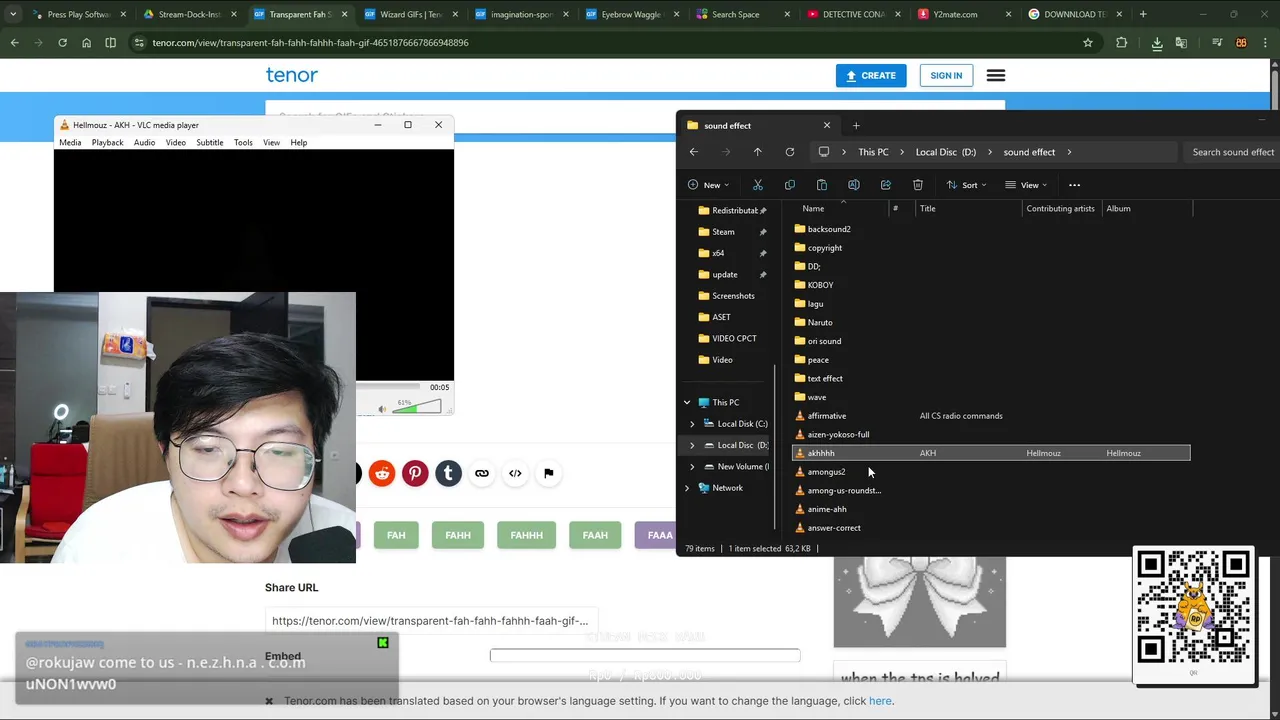Expand New Volume in navigation pane
The image size is (1280, 720).
(x=692, y=467)
